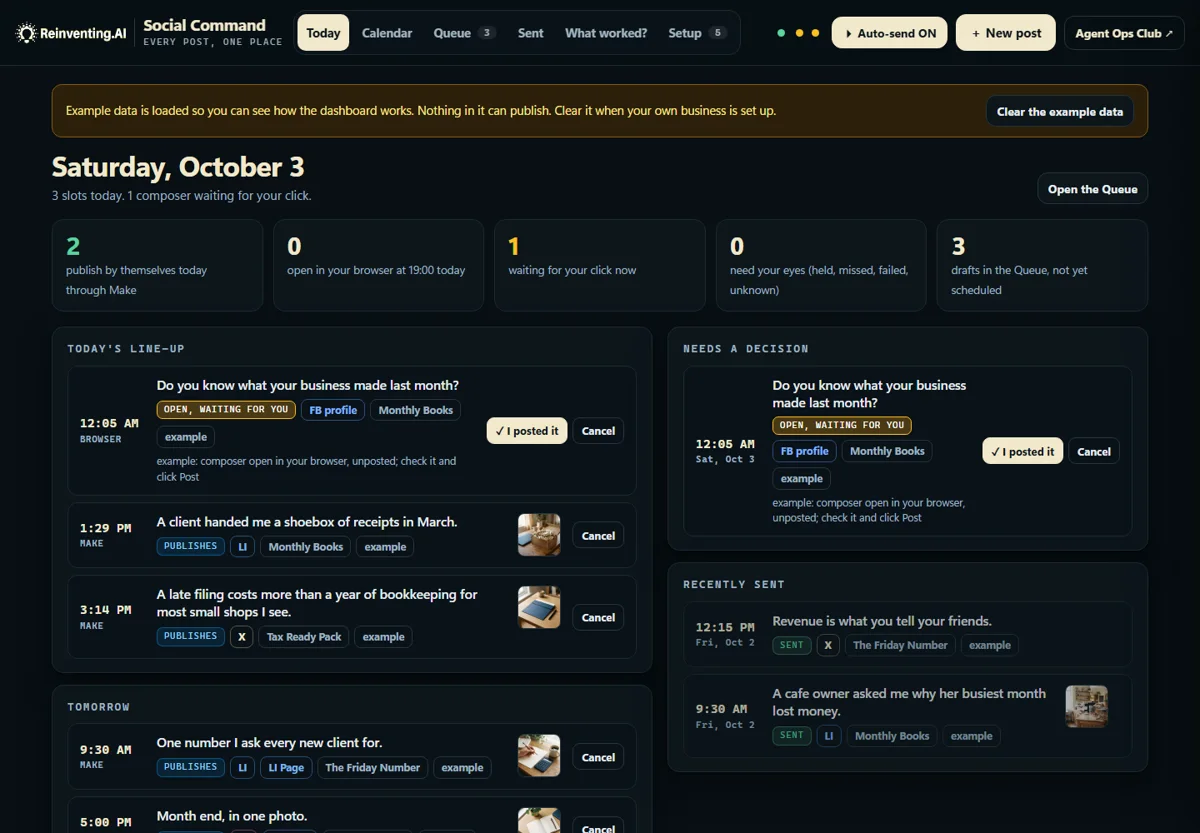Click The Friday Number tag under Tomorrow

[x=372, y=768]
